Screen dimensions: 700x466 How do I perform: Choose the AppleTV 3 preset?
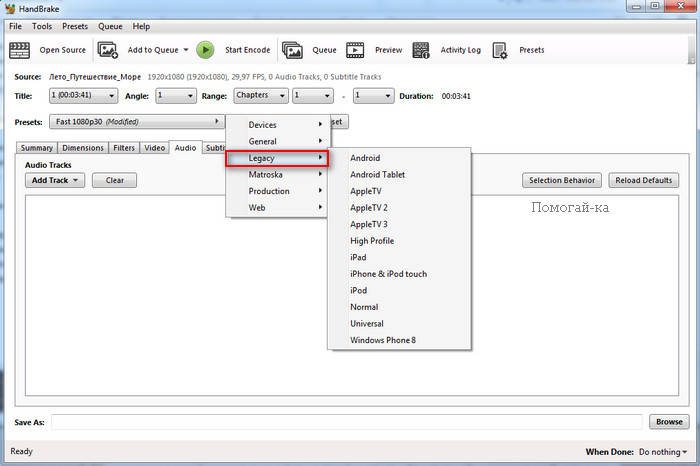pyautogui.click(x=400, y=224)
